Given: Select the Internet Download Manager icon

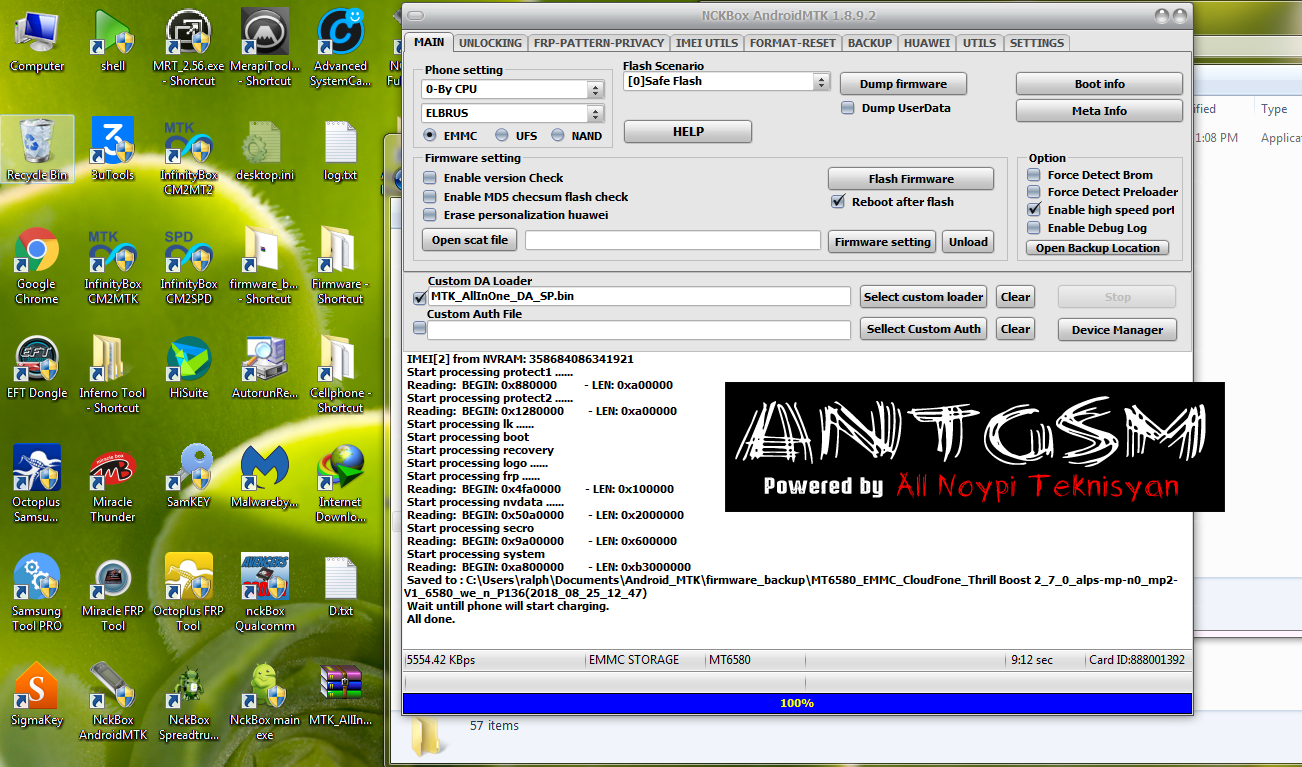Looking at the screenshot, I should (x=340, y=483).
